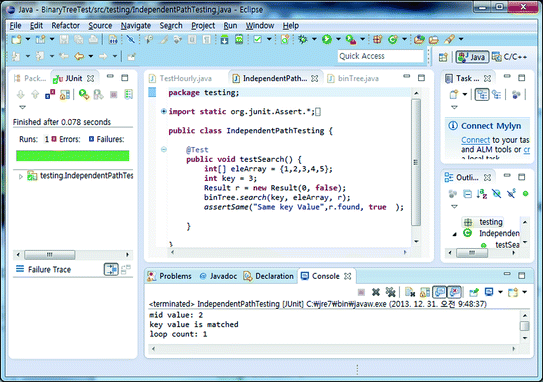Switch to the C/C++ perspective button
The width and height of the screenshot is (543, 382).
509,57
